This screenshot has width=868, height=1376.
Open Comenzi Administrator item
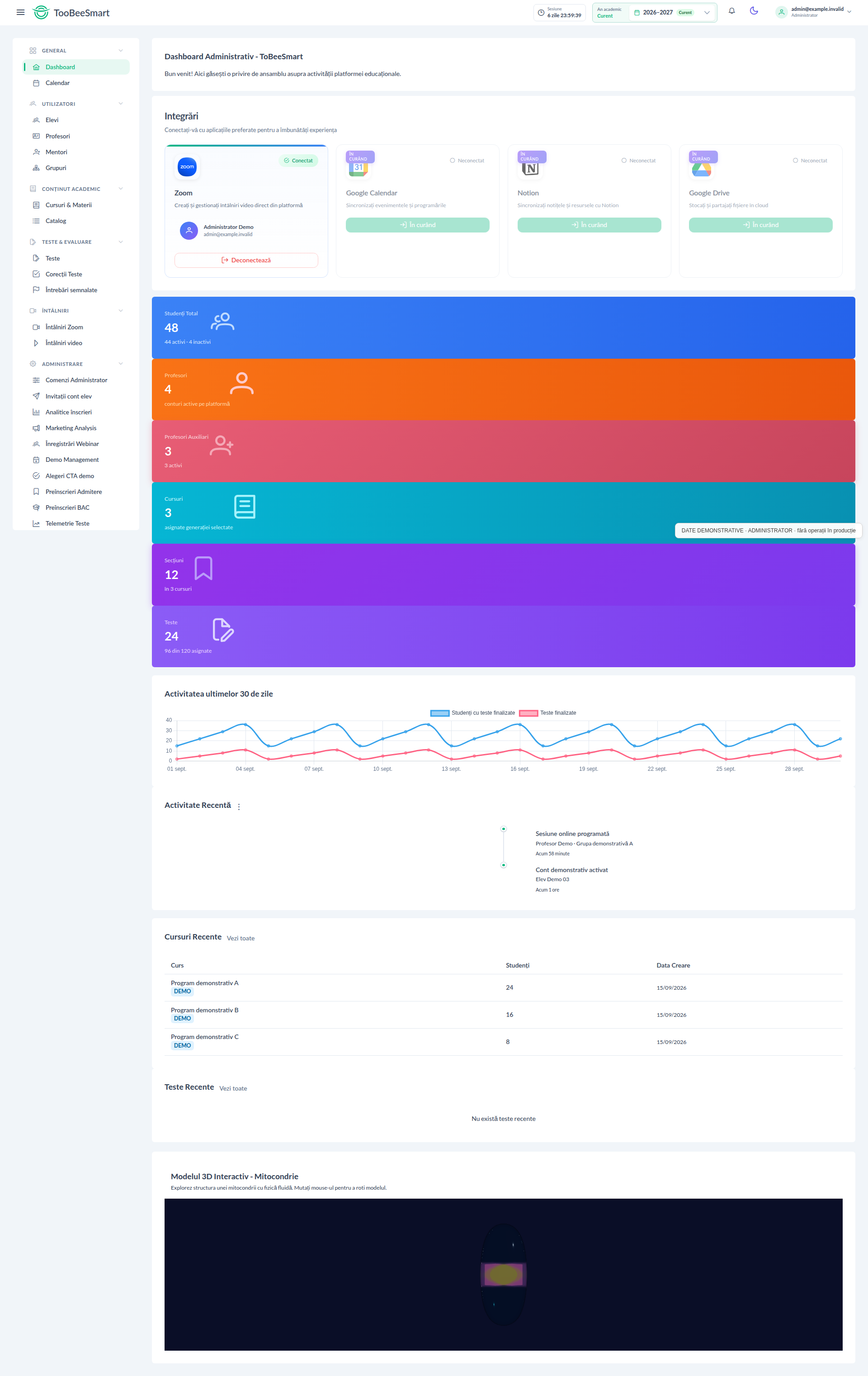tap(76, 380)
